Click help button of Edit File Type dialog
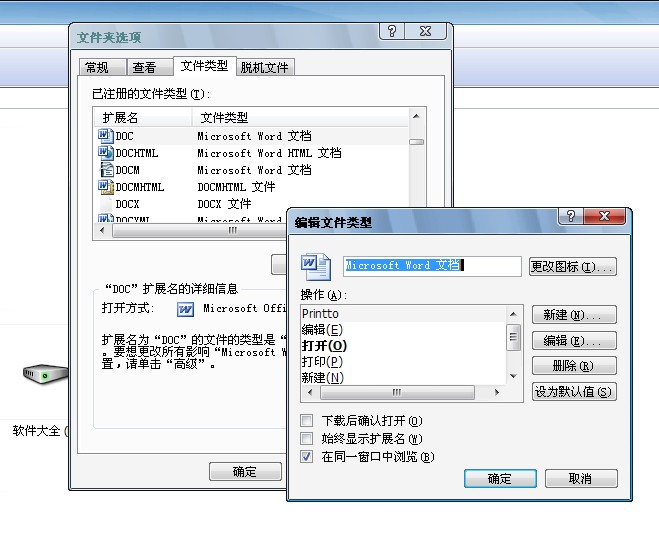The image size is (659, 533). [570, 216]
